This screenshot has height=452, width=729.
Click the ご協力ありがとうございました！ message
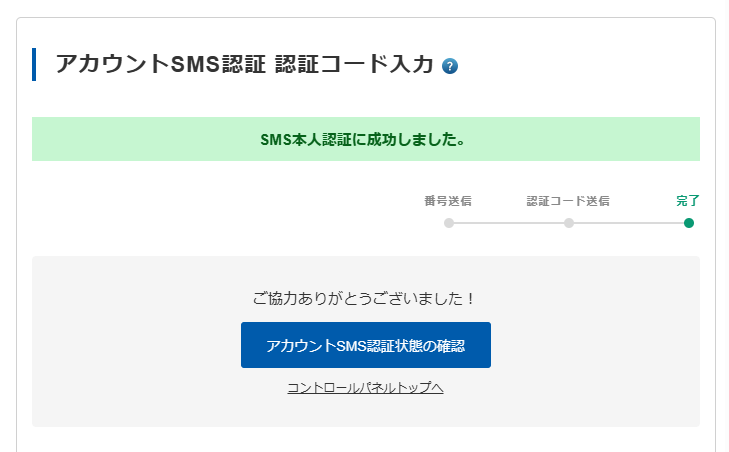coord(365,298)
